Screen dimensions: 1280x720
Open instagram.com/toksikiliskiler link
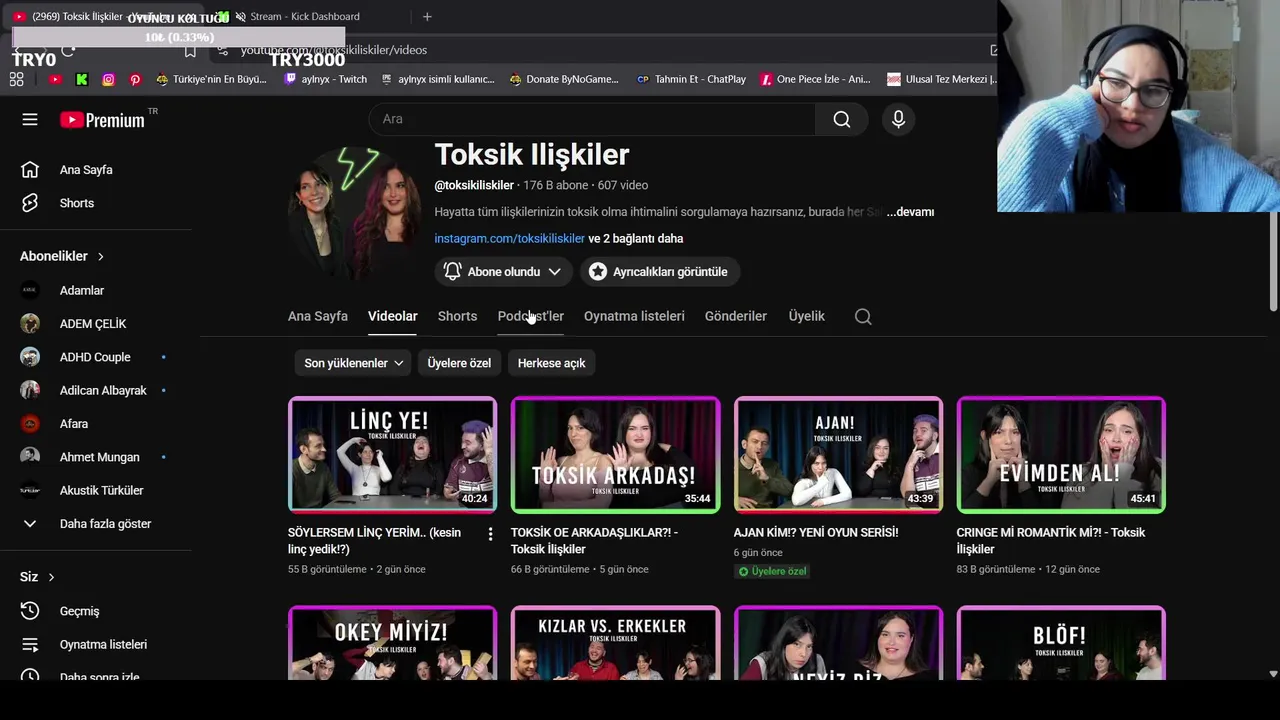[x=509, y=239]
